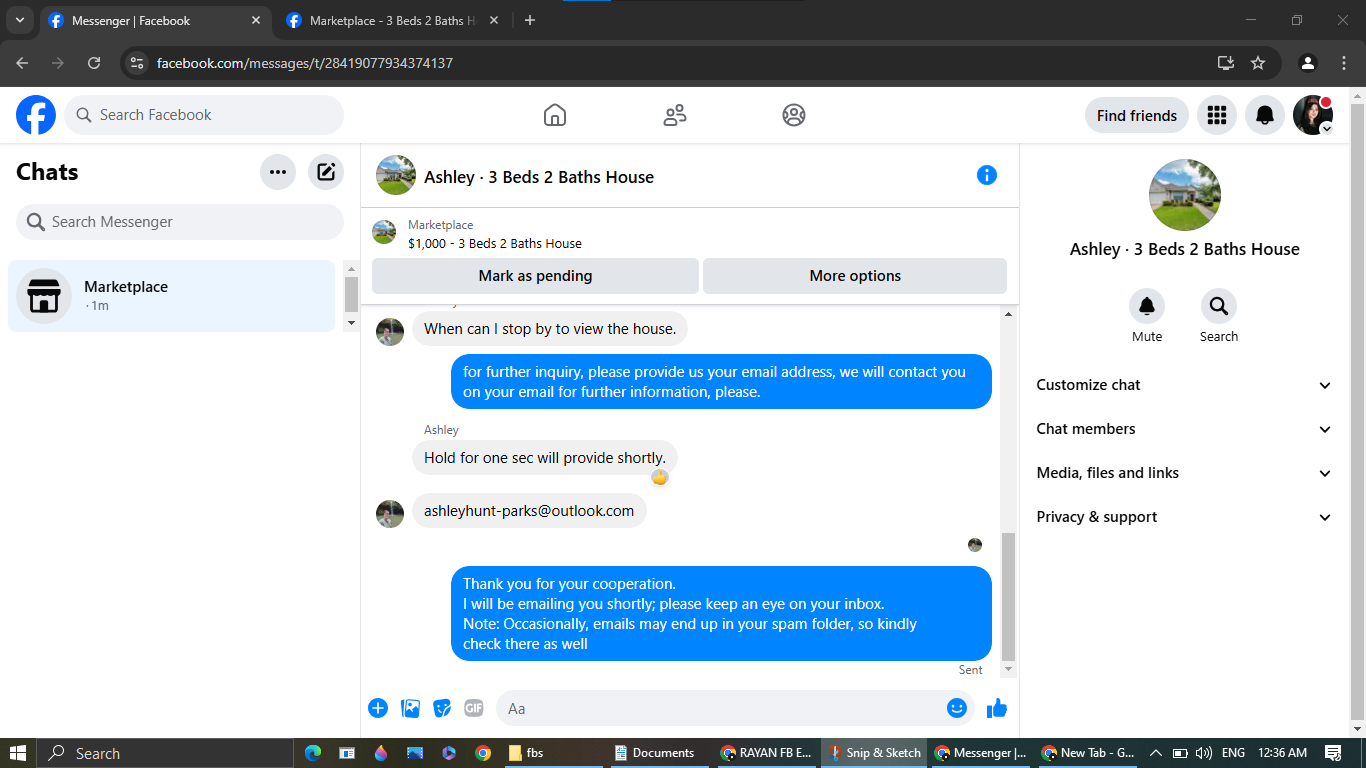
Task: Open the Chrome profile icon
Action: click(x=1308, y=63)
